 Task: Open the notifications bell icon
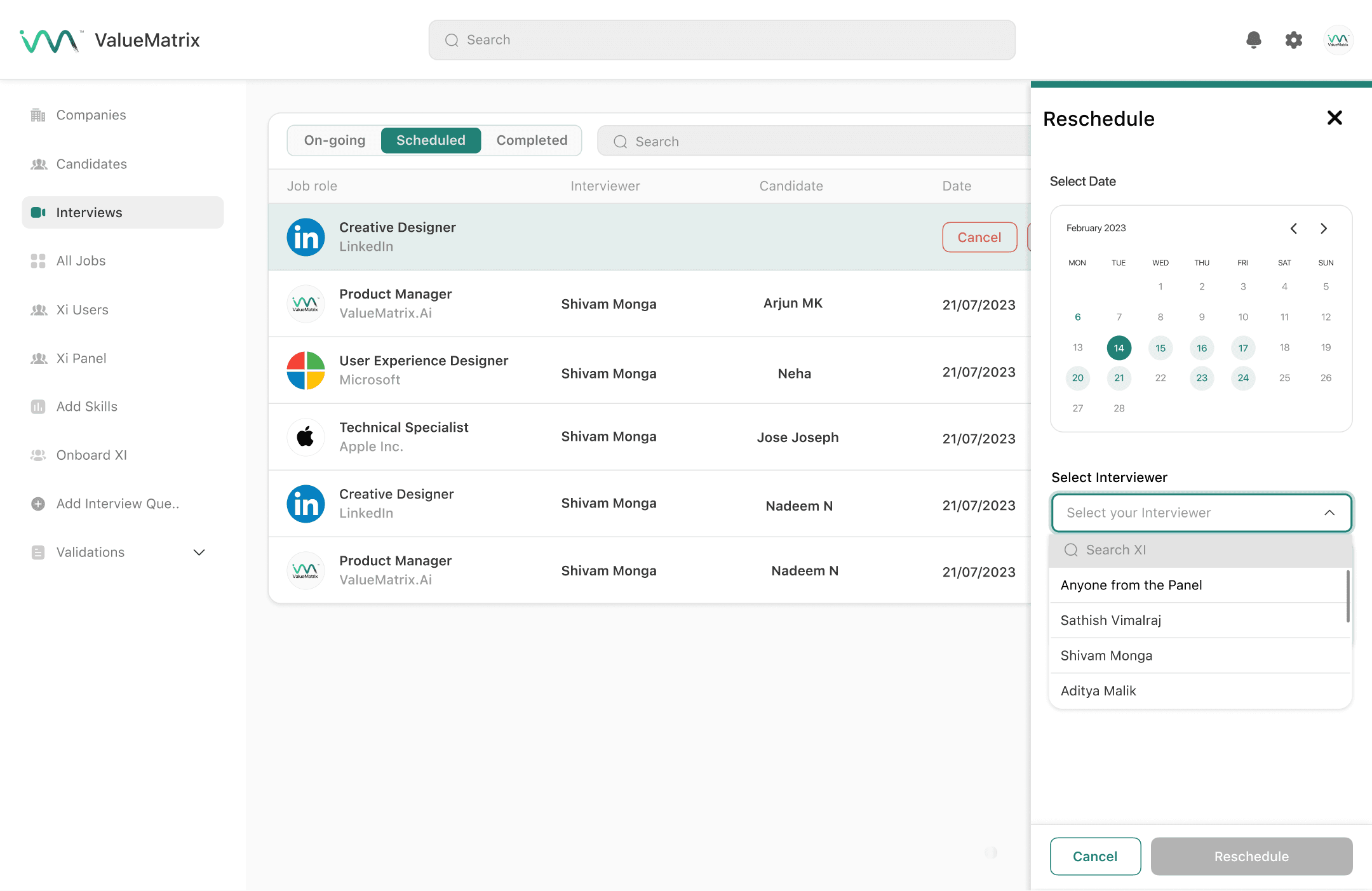(x=1253, y=40)
